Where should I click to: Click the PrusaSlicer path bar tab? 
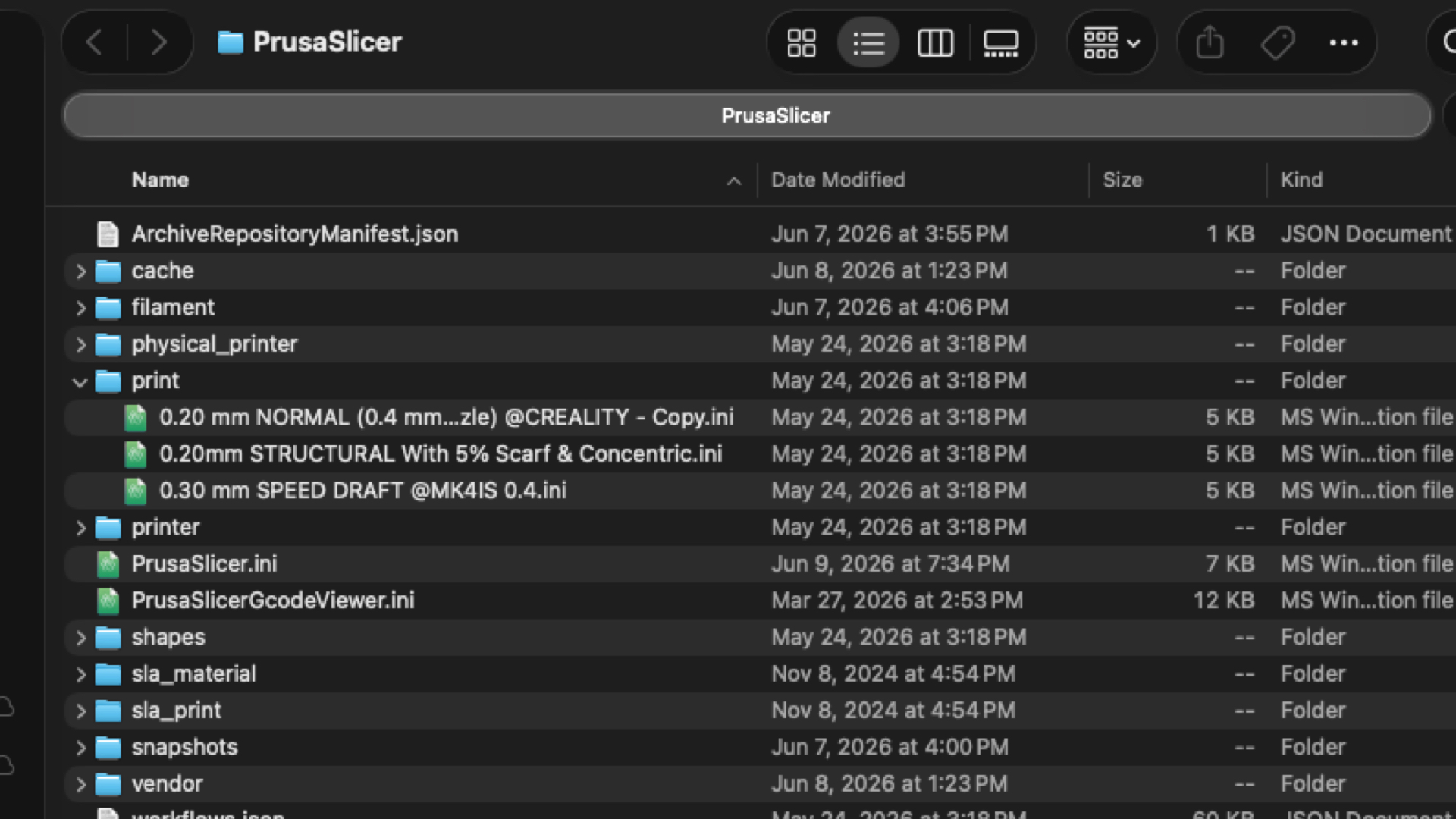[748, 115]
